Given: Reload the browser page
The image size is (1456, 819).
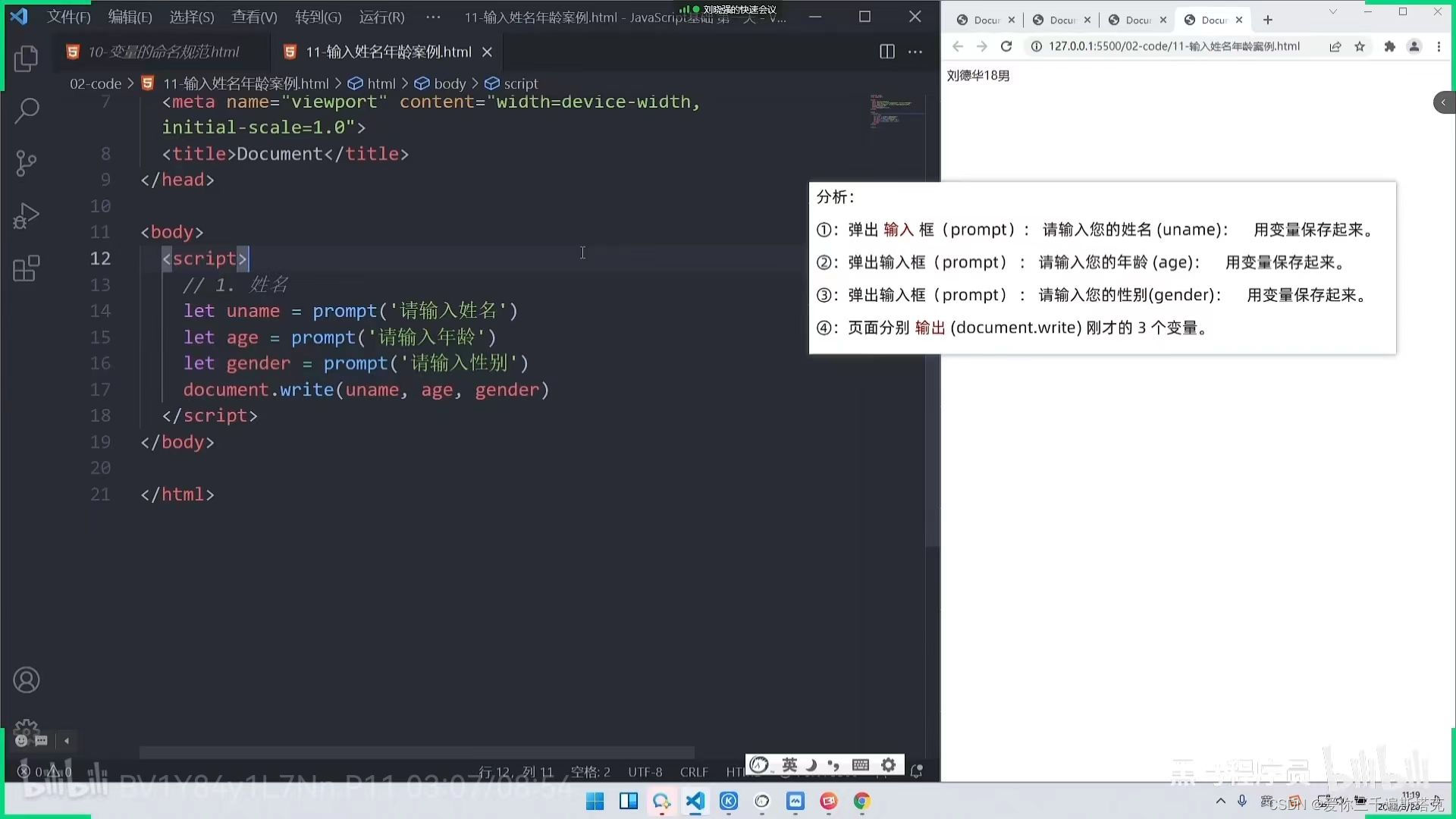Looking at the screenshot, I should (1006, 46).
